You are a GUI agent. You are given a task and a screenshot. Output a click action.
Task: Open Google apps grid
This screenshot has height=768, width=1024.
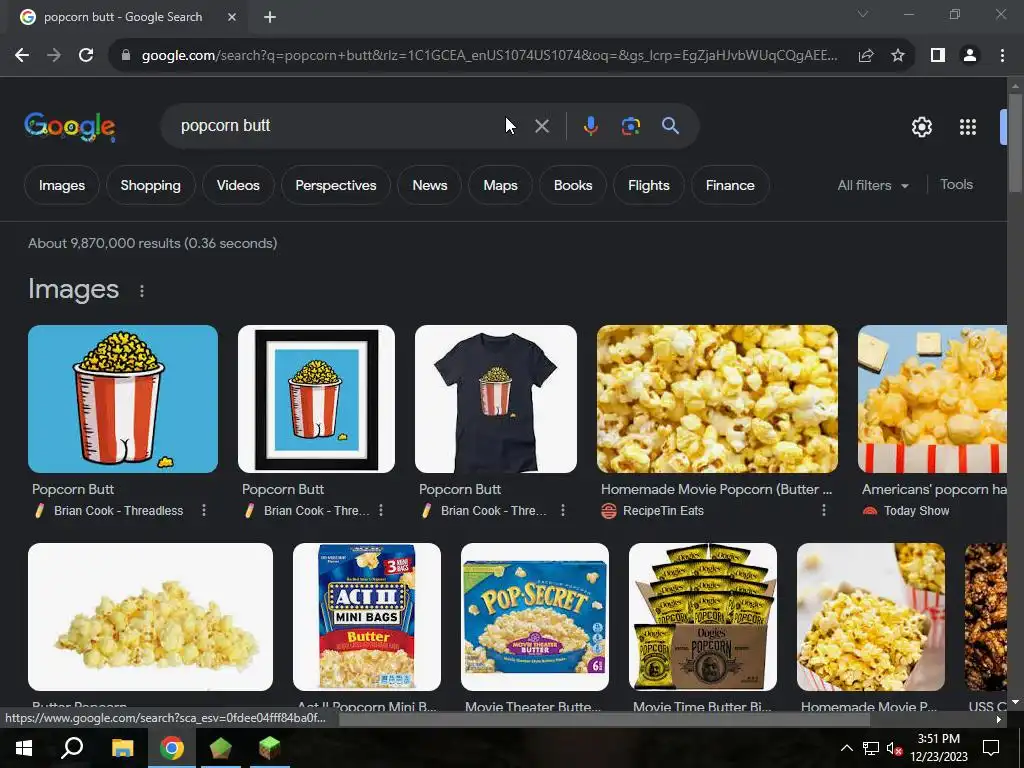[968, 127]
